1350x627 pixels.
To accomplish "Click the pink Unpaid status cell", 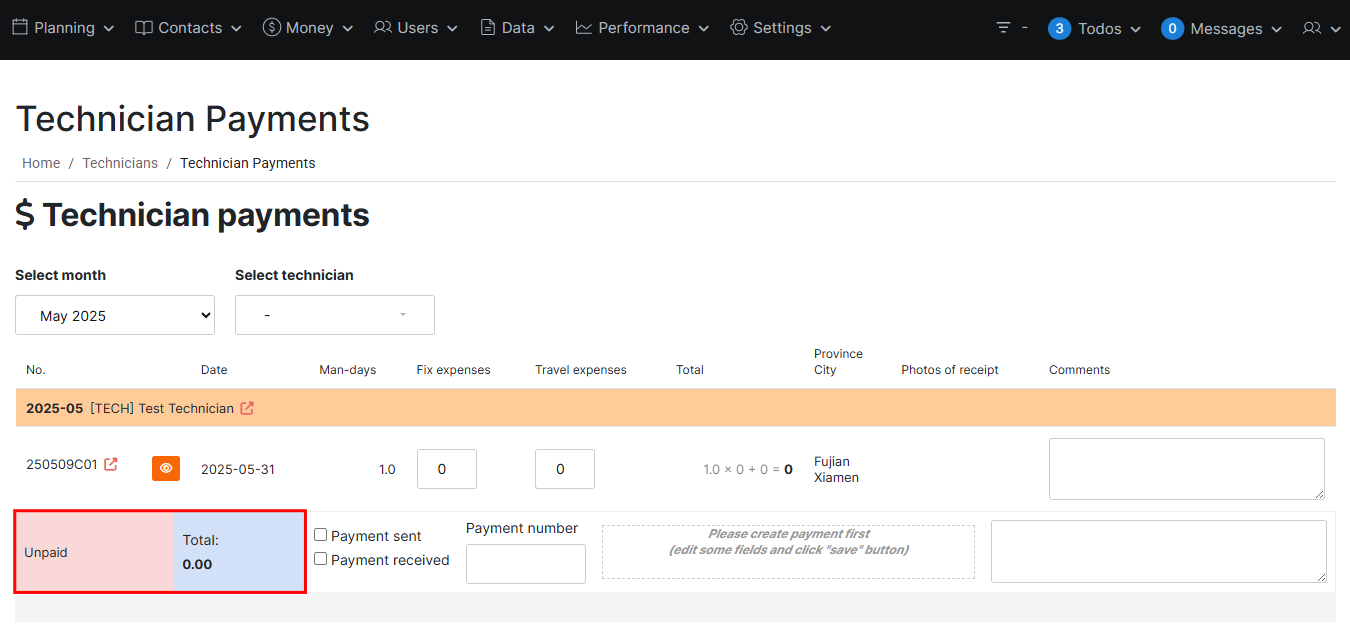I will pyautogui.click(x=94, y=552).
